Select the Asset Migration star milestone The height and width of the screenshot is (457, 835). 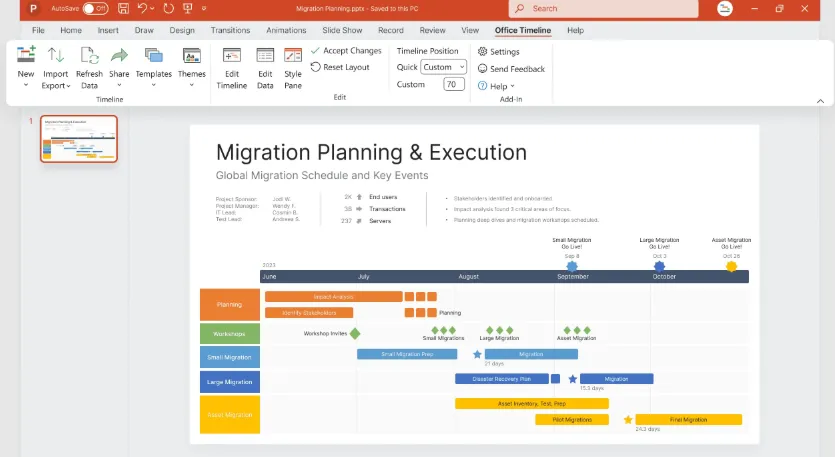coord(628,420)
